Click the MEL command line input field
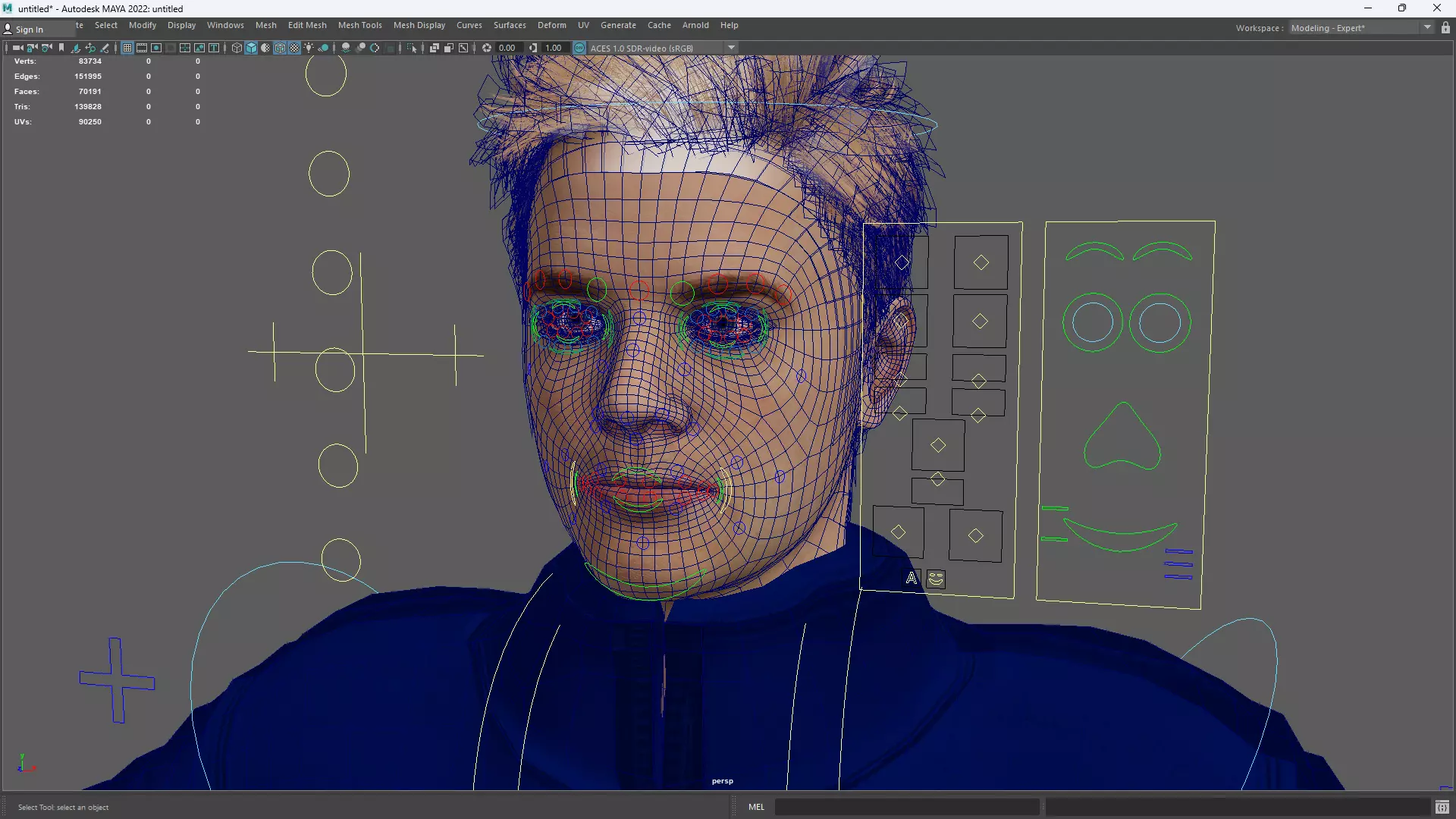The image size is (1456, 819). [x=906, y=807]
